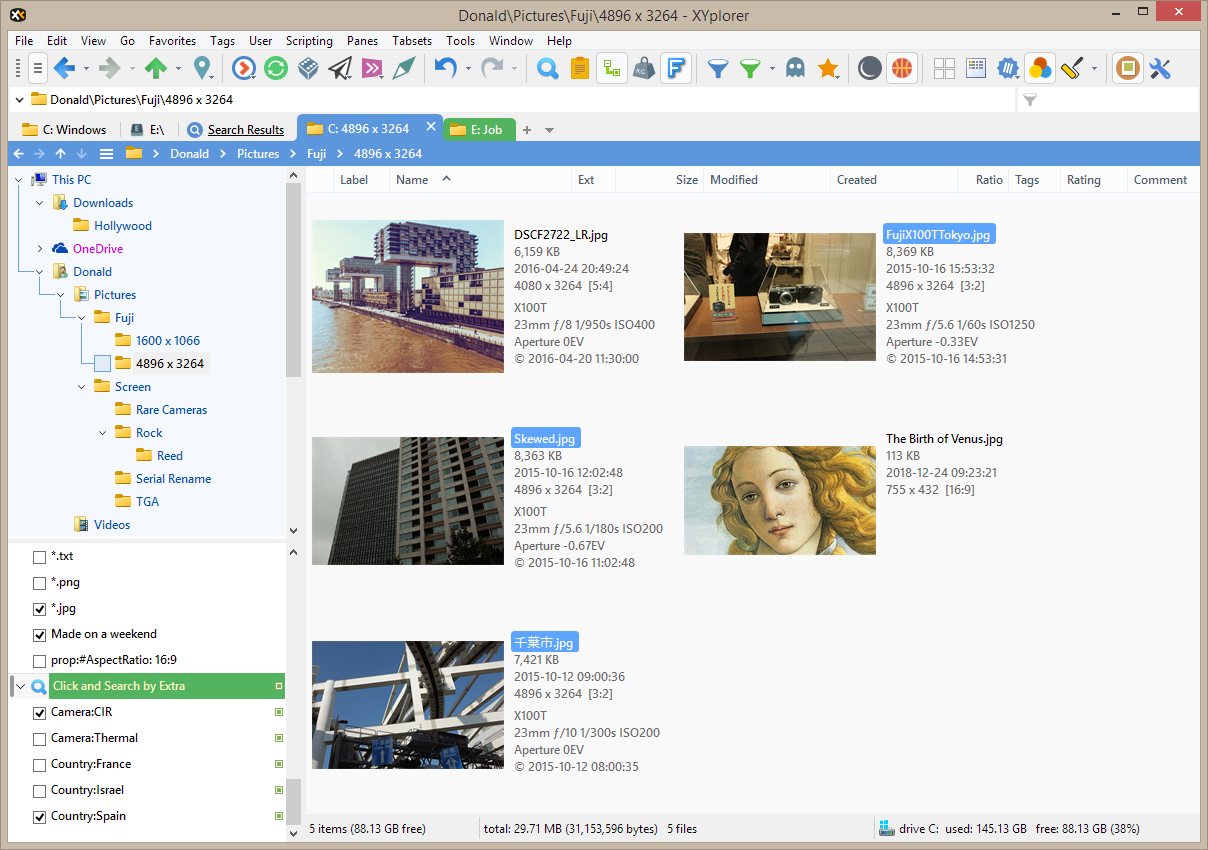Click the blue Back arrow toolbar icon

(64, 68)
